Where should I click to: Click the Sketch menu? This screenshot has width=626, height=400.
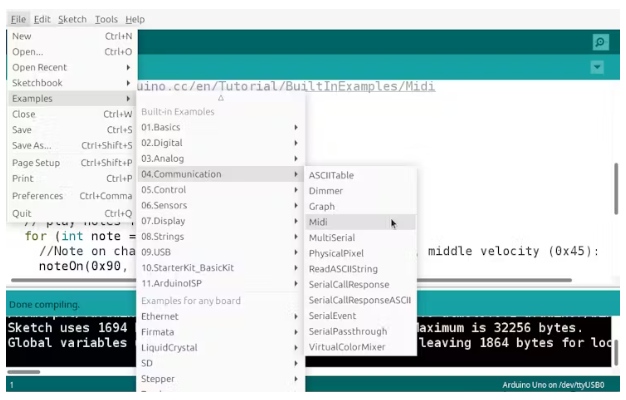point(72,19)
